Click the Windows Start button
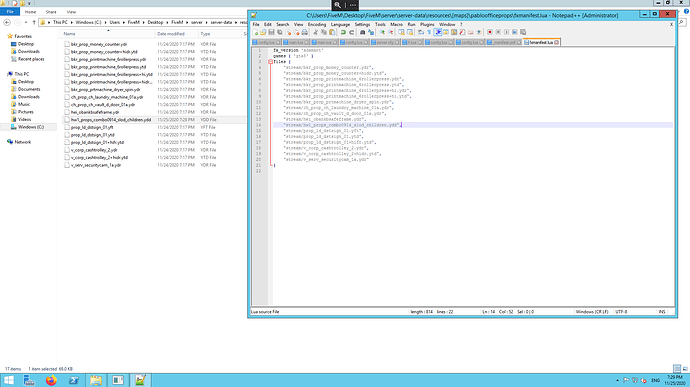The image size is (690, 387). pyautogui.click(x=8, y=380)
